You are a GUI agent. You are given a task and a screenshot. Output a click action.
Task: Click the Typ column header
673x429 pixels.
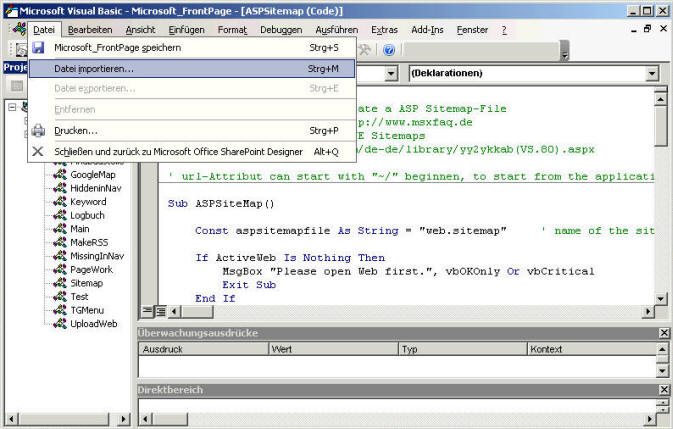(x=462, y=349)
